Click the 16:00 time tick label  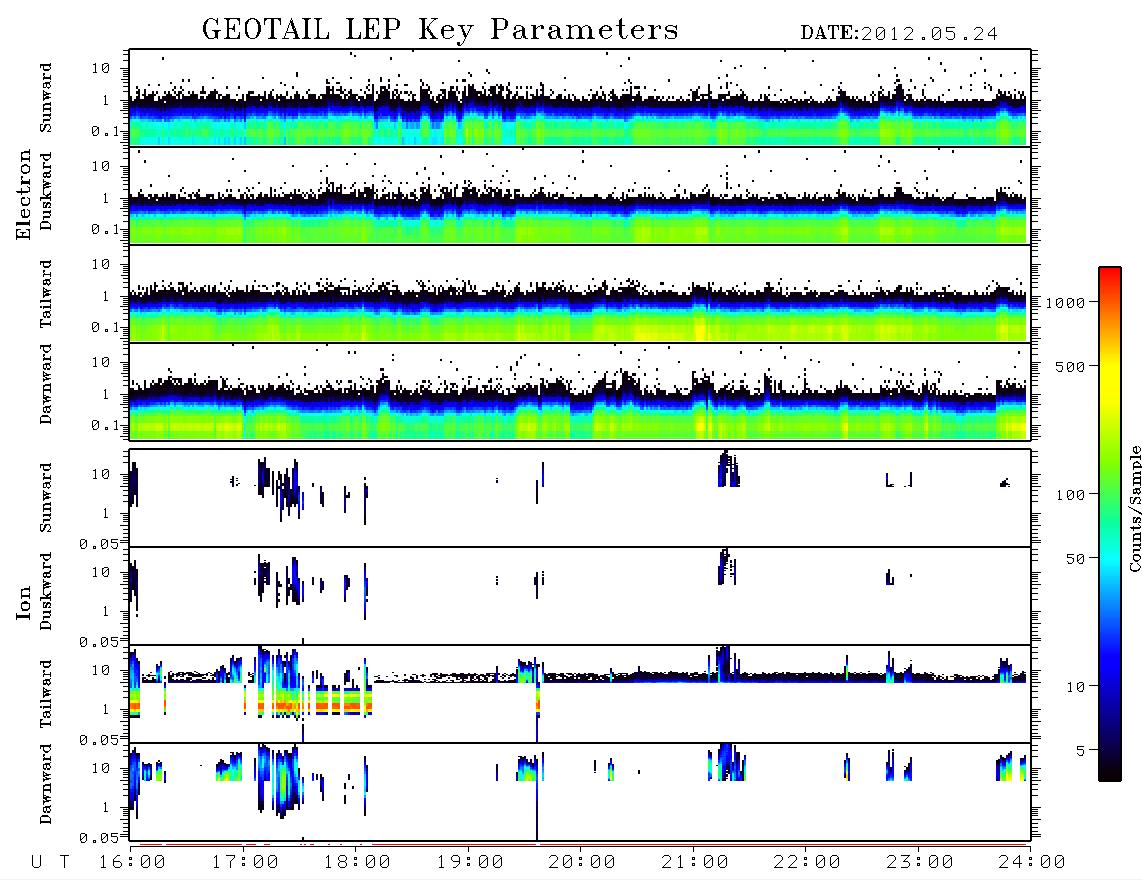point(132,863)
